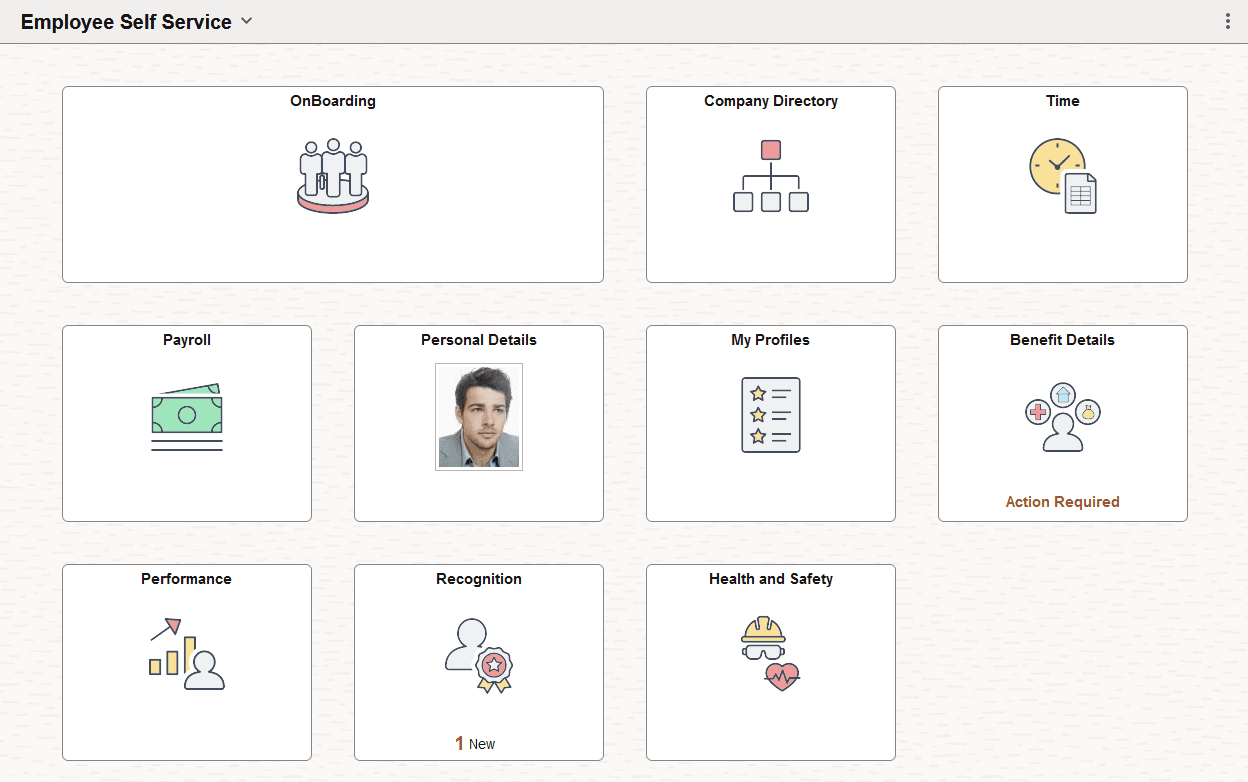Open the Actions menu with three dots
Viewport: 1248px width, 782px height.
pos(1229,20)
